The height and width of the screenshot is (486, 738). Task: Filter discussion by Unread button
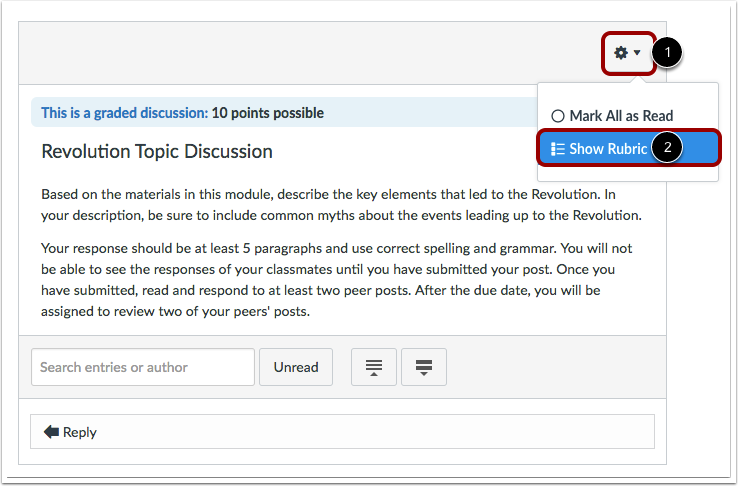click(x=296, y=367)
